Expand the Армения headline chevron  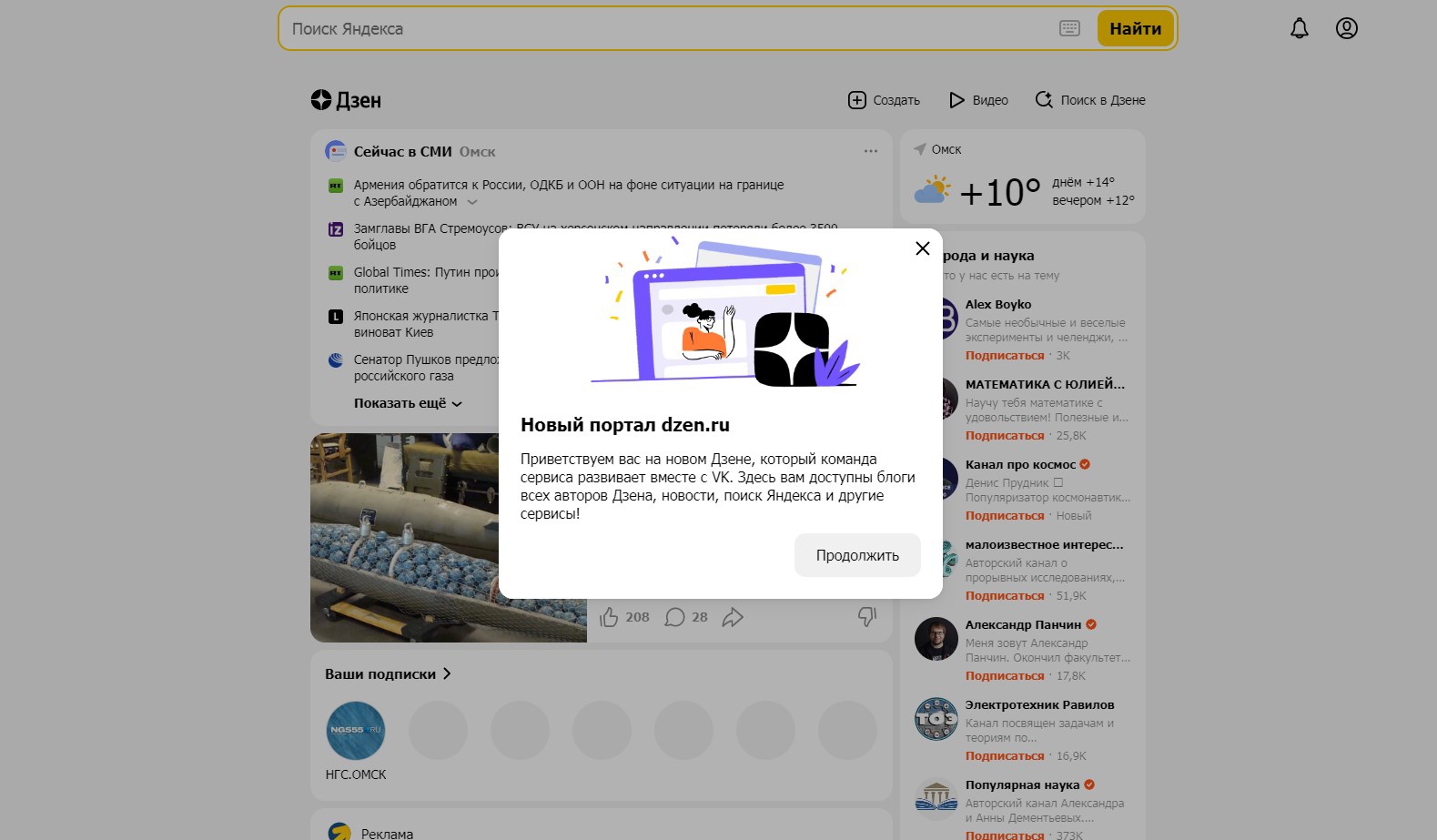(472, 202)
